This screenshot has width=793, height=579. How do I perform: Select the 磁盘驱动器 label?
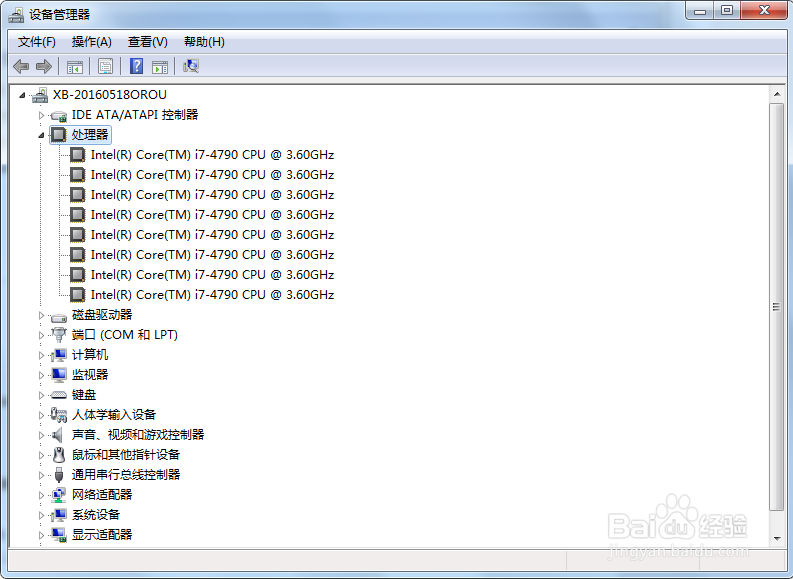102,315
